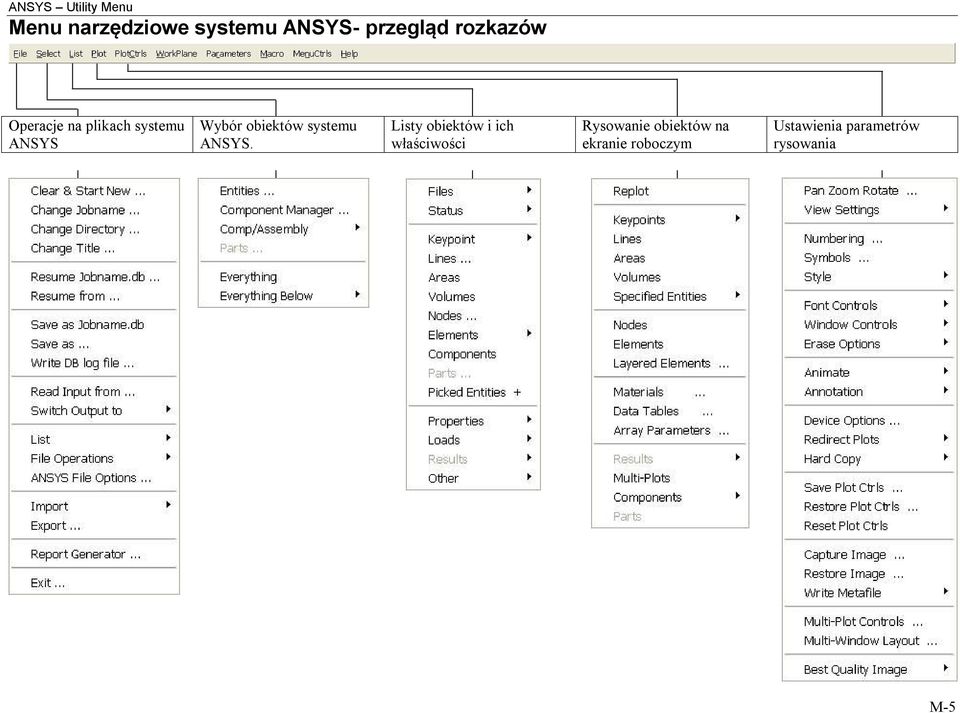Screen dimensions: 960x713
Task: Click Multi-Plots entry
Action: point(670,478)
